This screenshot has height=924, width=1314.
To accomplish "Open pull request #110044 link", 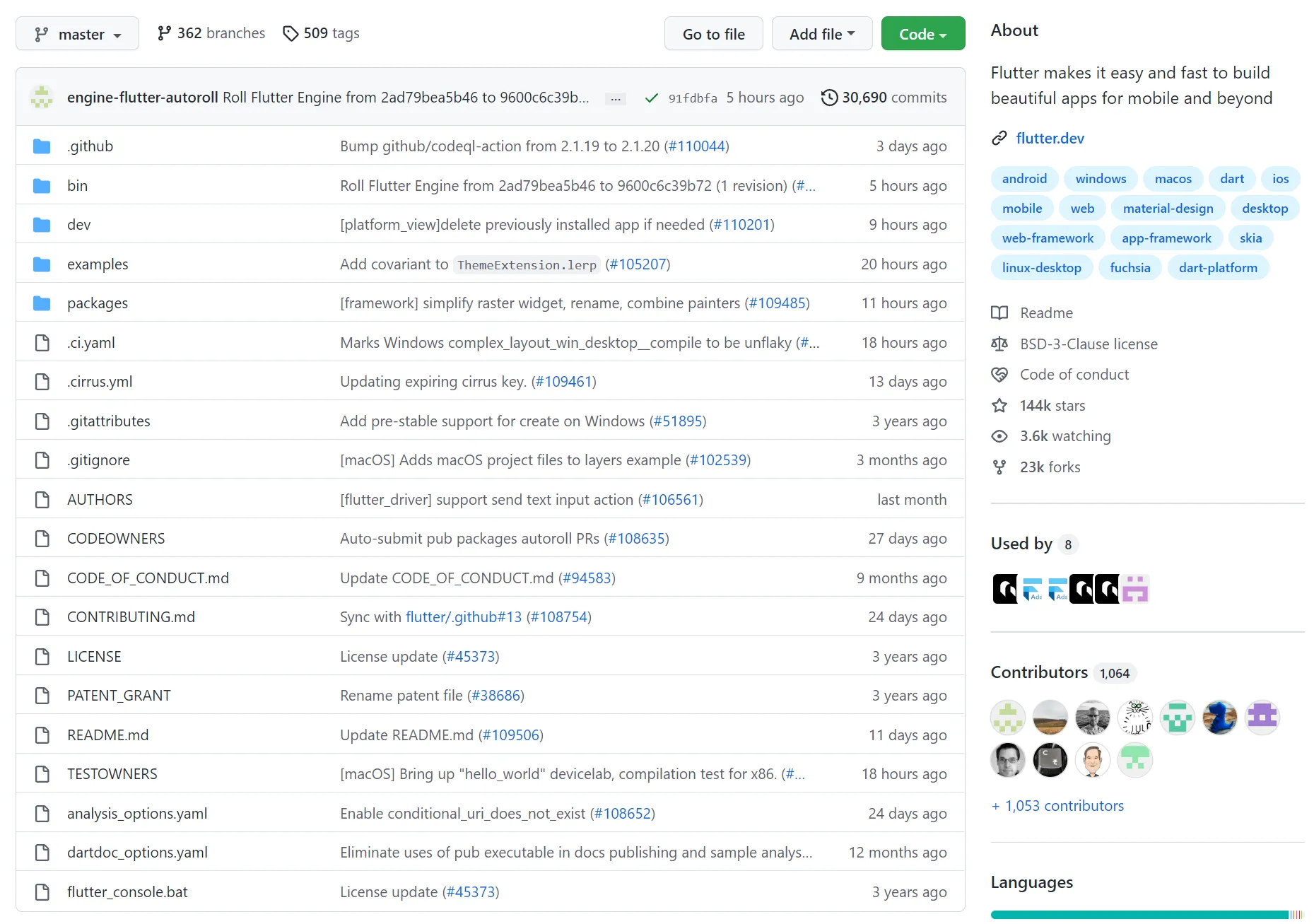I will [697, 146].
